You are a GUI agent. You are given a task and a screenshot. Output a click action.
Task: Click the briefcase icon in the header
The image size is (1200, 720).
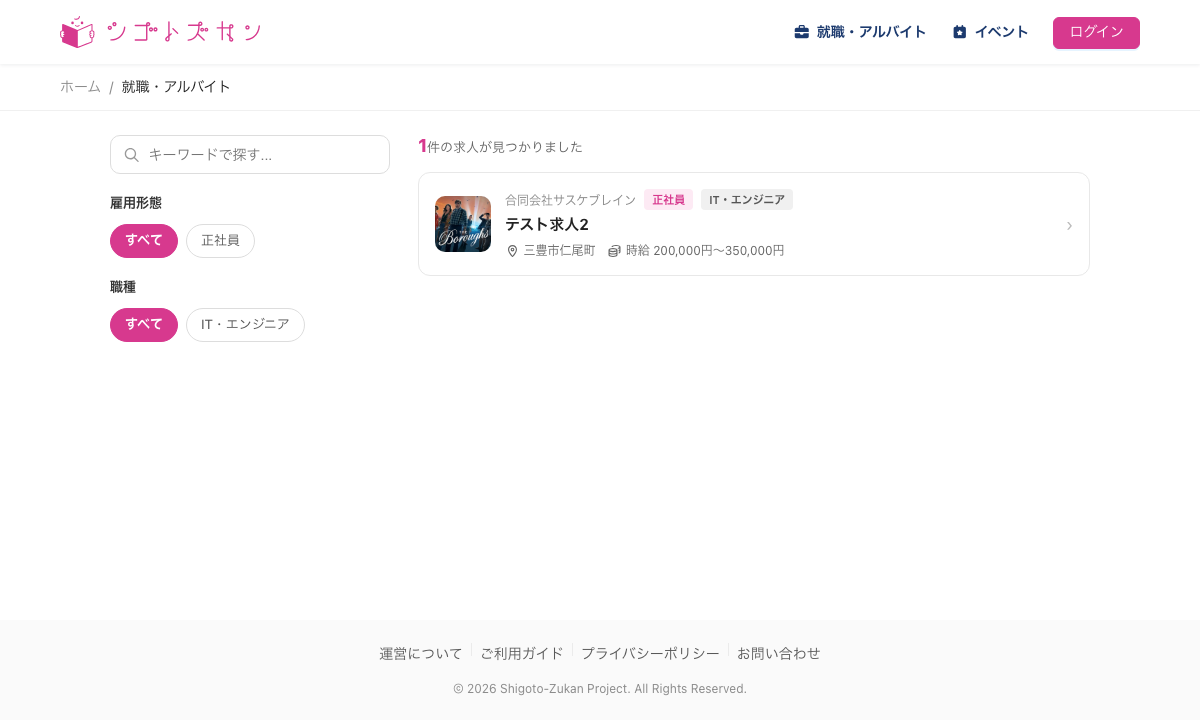coord(802,32)
